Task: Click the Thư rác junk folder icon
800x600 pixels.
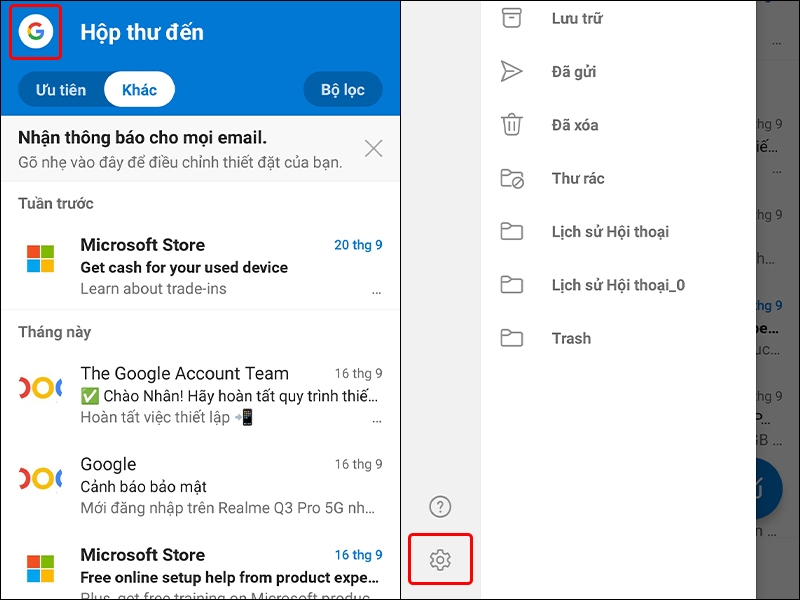Action: [x=512, y=179]
